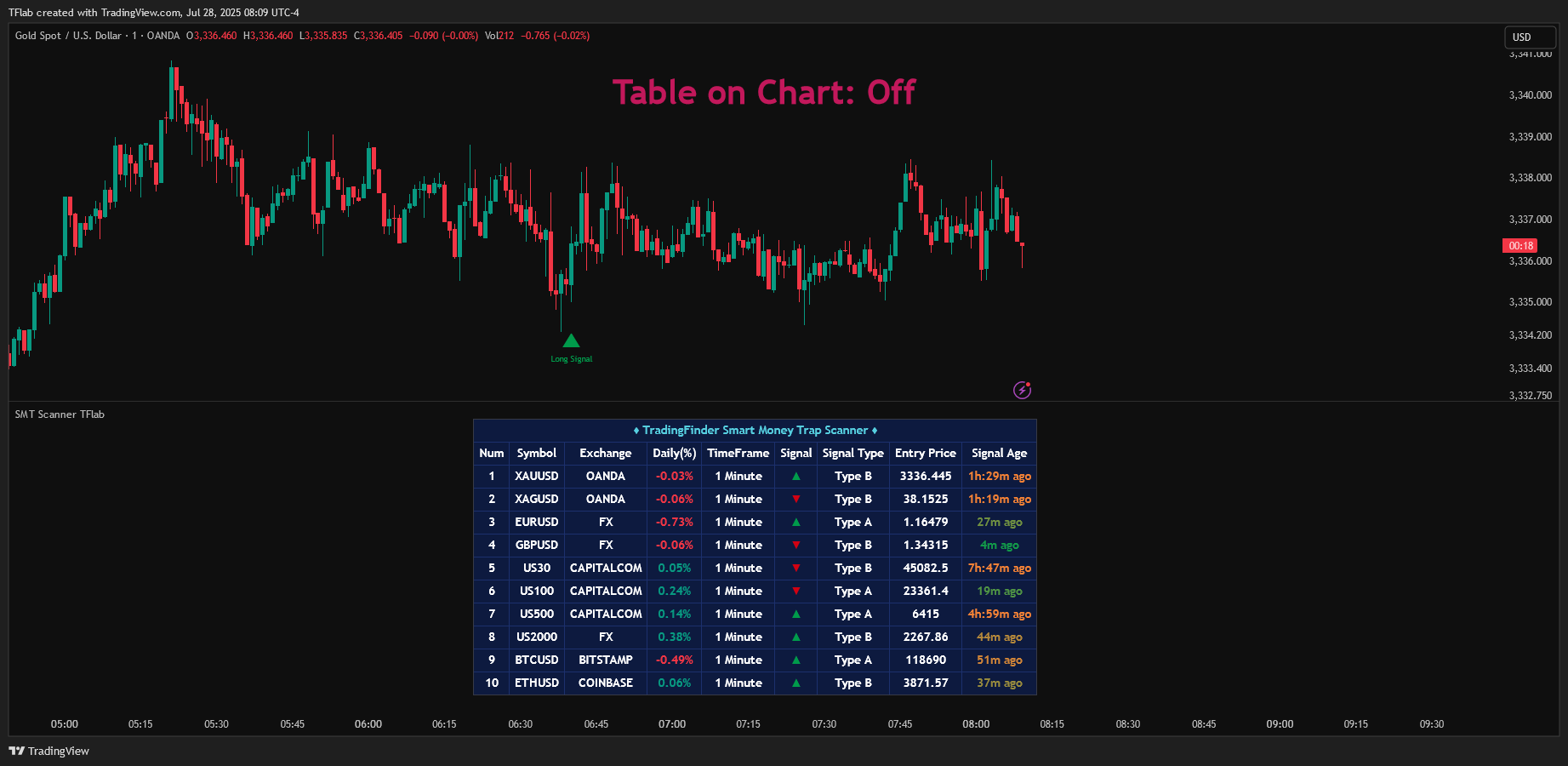Viewport: 1568px width, 766px height.
Task: Click the red 00:18 countdown label
Action: click(x=1520, y=246)
